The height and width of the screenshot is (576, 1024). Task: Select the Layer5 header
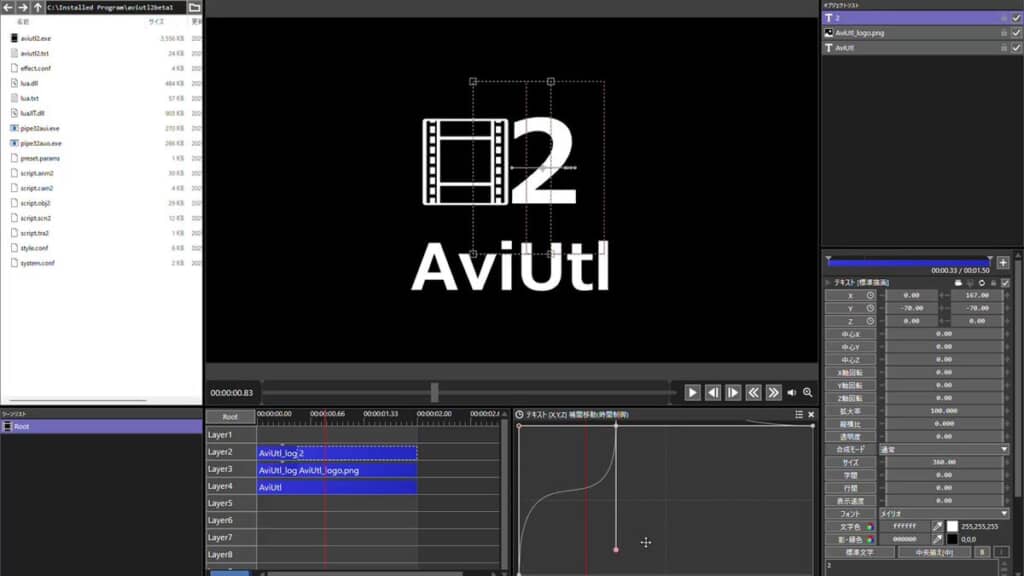click(231, 503)
